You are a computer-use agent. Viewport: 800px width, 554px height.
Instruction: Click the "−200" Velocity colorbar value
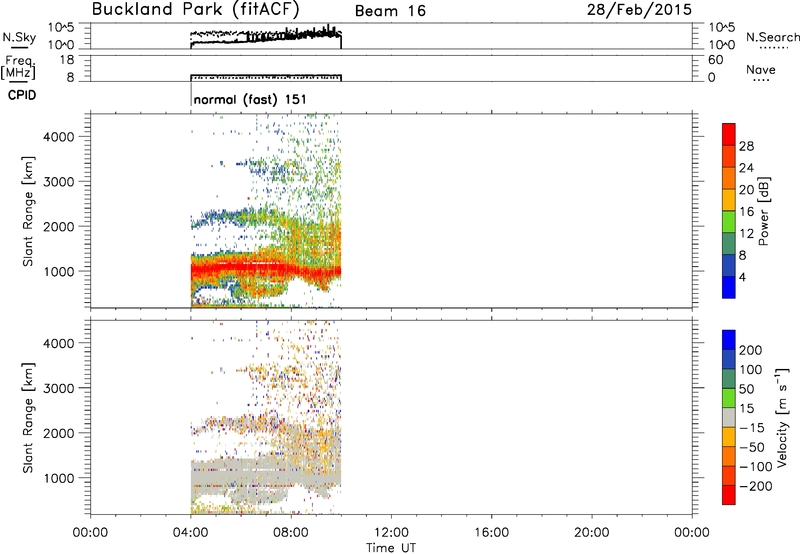pos(756,486)
